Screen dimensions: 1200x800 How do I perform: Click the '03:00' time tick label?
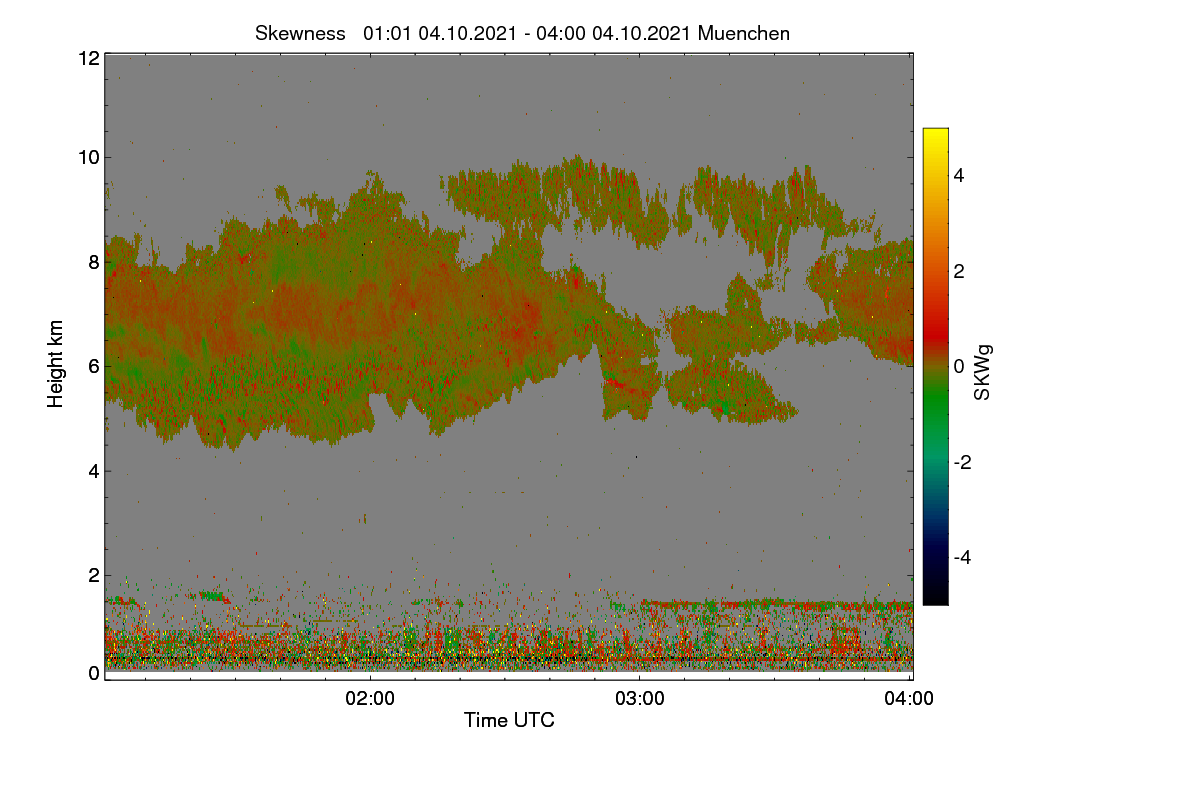640,699
